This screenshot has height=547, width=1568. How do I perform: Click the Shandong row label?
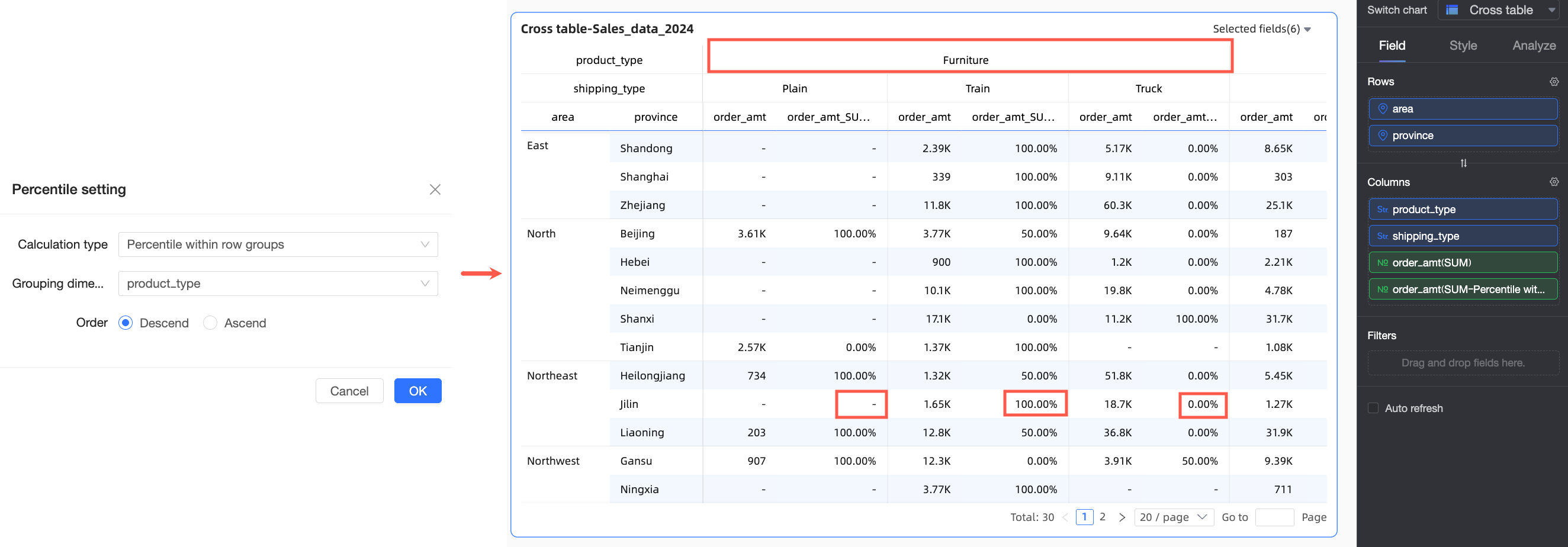tap(646, 149)
